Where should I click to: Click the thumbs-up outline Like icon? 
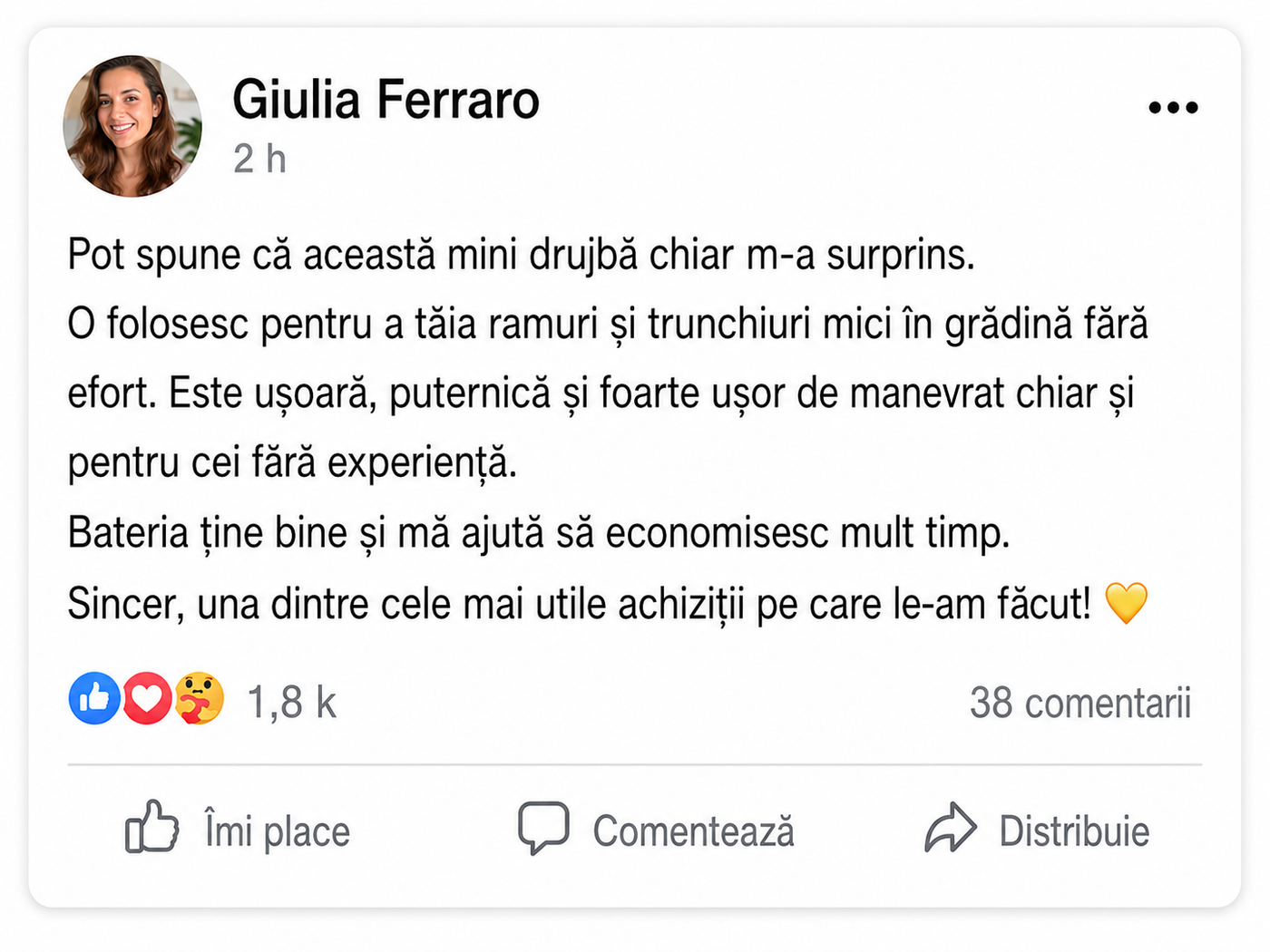coord(151,826)
